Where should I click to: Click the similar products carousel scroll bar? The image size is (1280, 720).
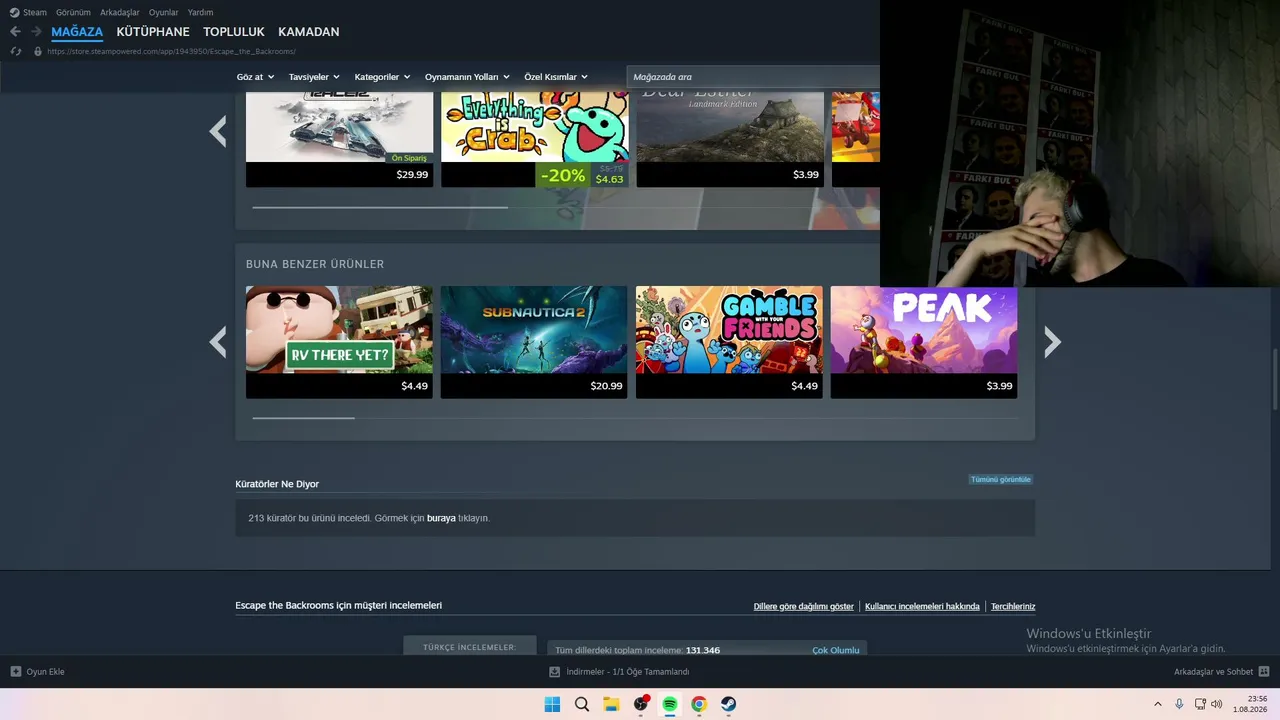coord(303,418)
